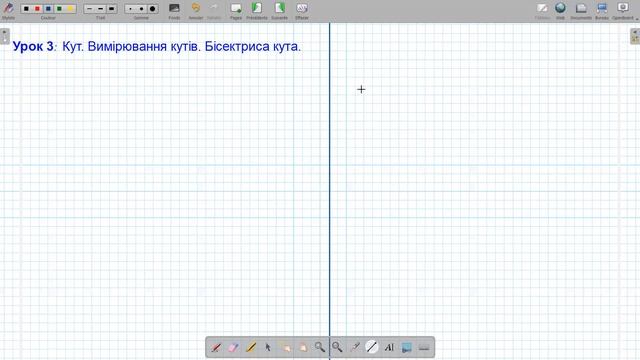Choose the medium line width
The width and height of the screenshot is (640, 360).
[x=100, y=9]
